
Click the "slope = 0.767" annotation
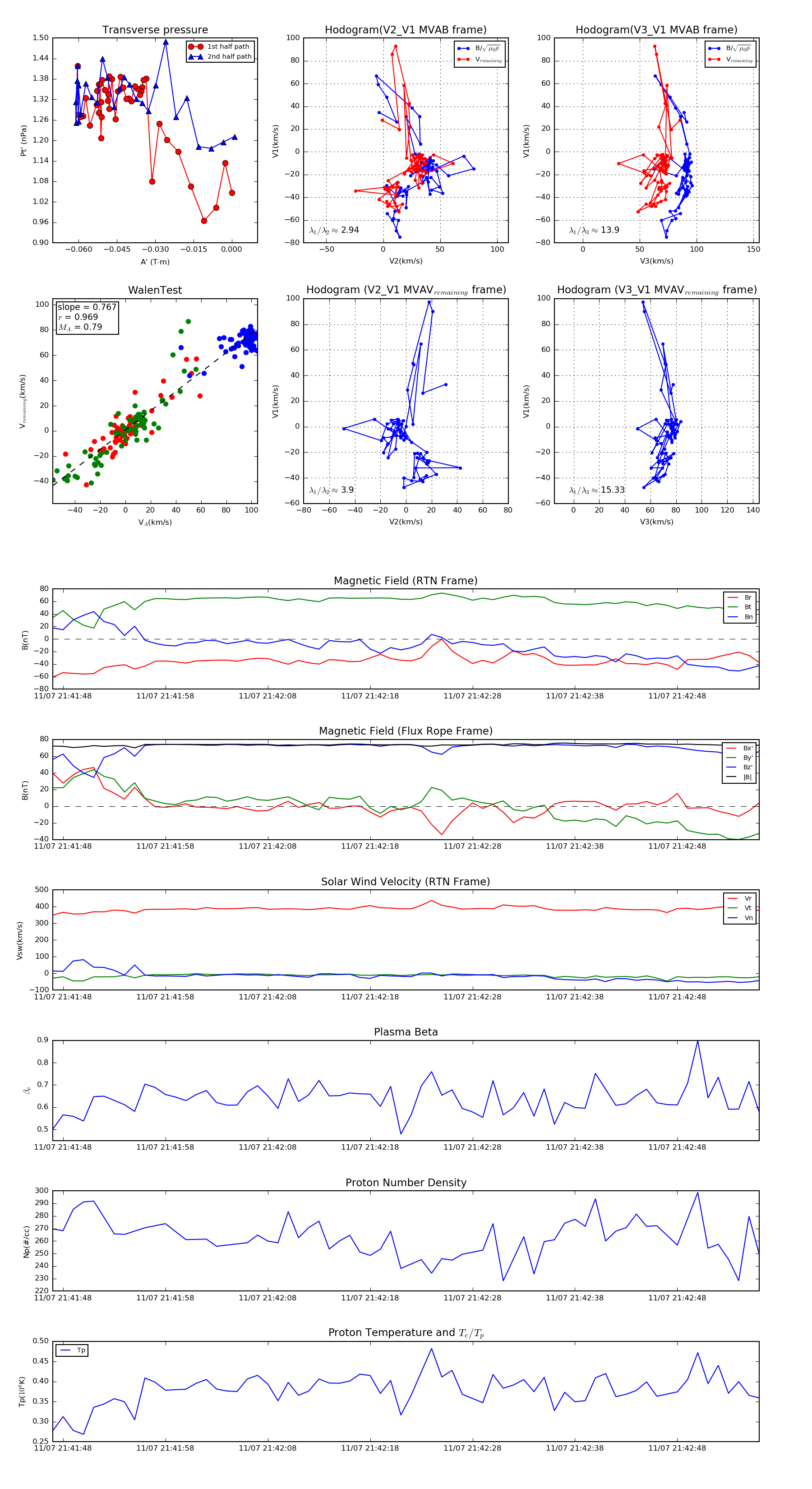pos(87,307)
